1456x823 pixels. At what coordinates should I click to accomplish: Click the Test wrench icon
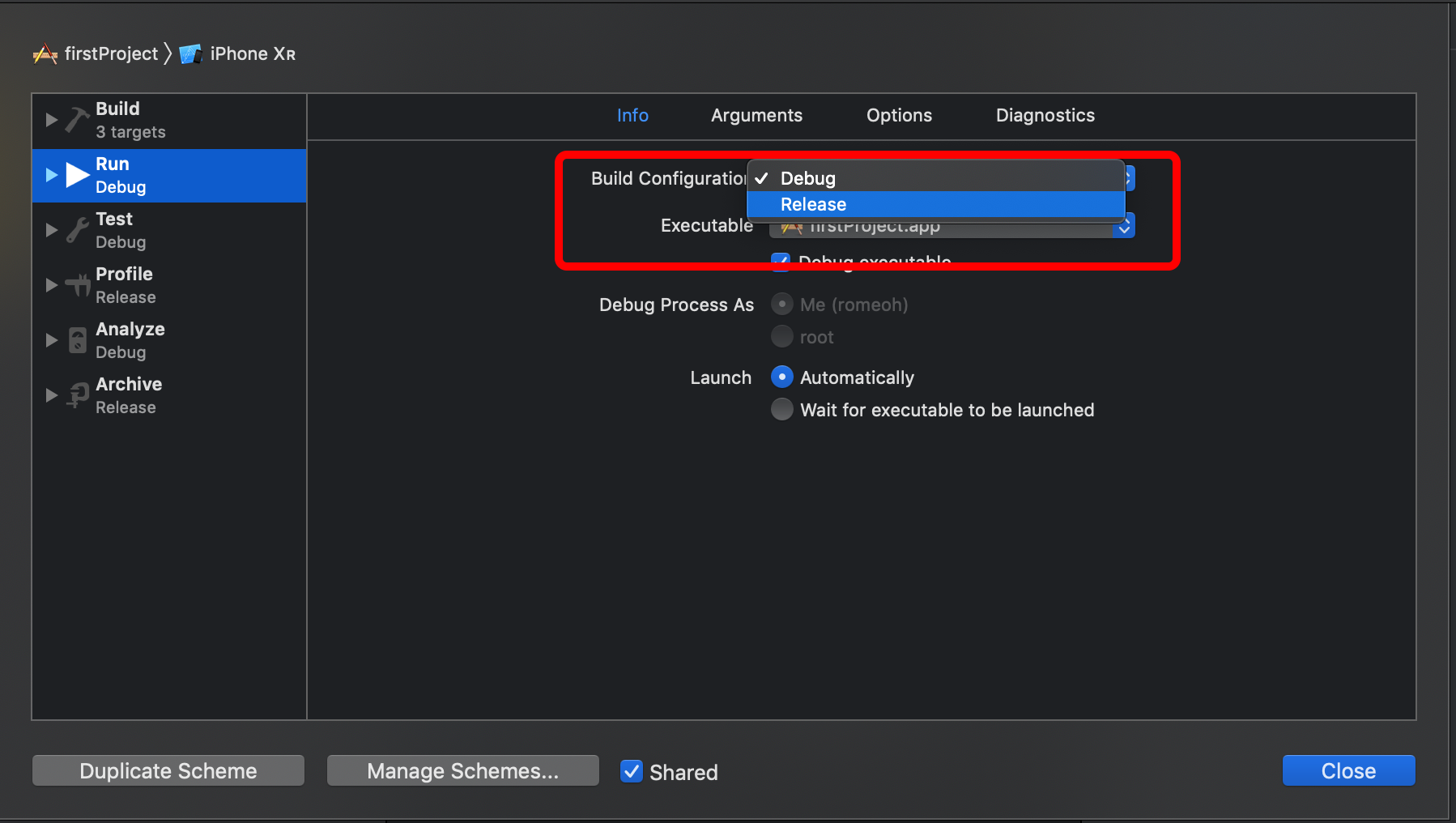click(78, 230)
